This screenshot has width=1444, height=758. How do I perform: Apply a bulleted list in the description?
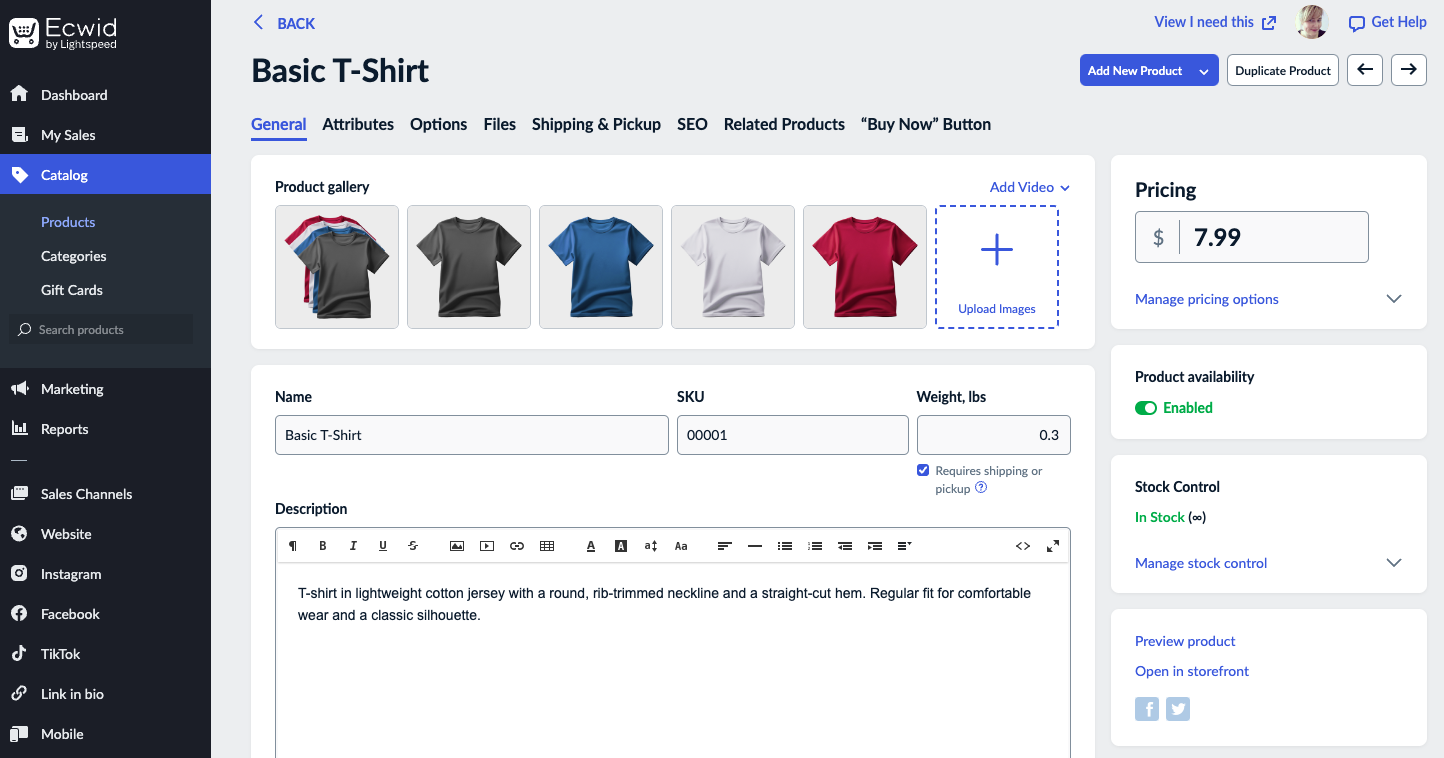[x=785, y=545]
